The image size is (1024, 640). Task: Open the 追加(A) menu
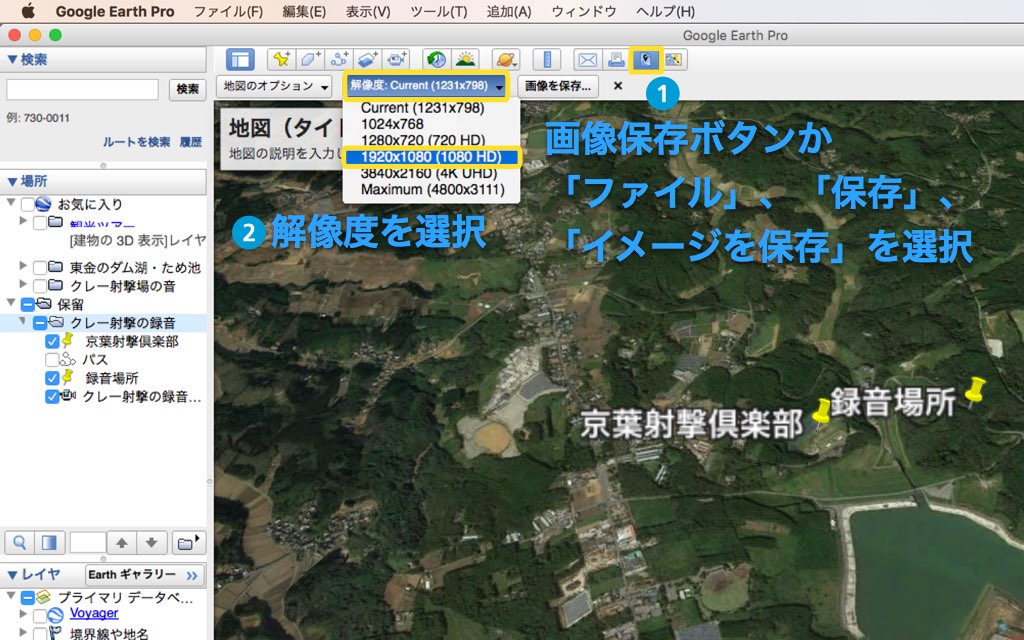click(509, 12)
